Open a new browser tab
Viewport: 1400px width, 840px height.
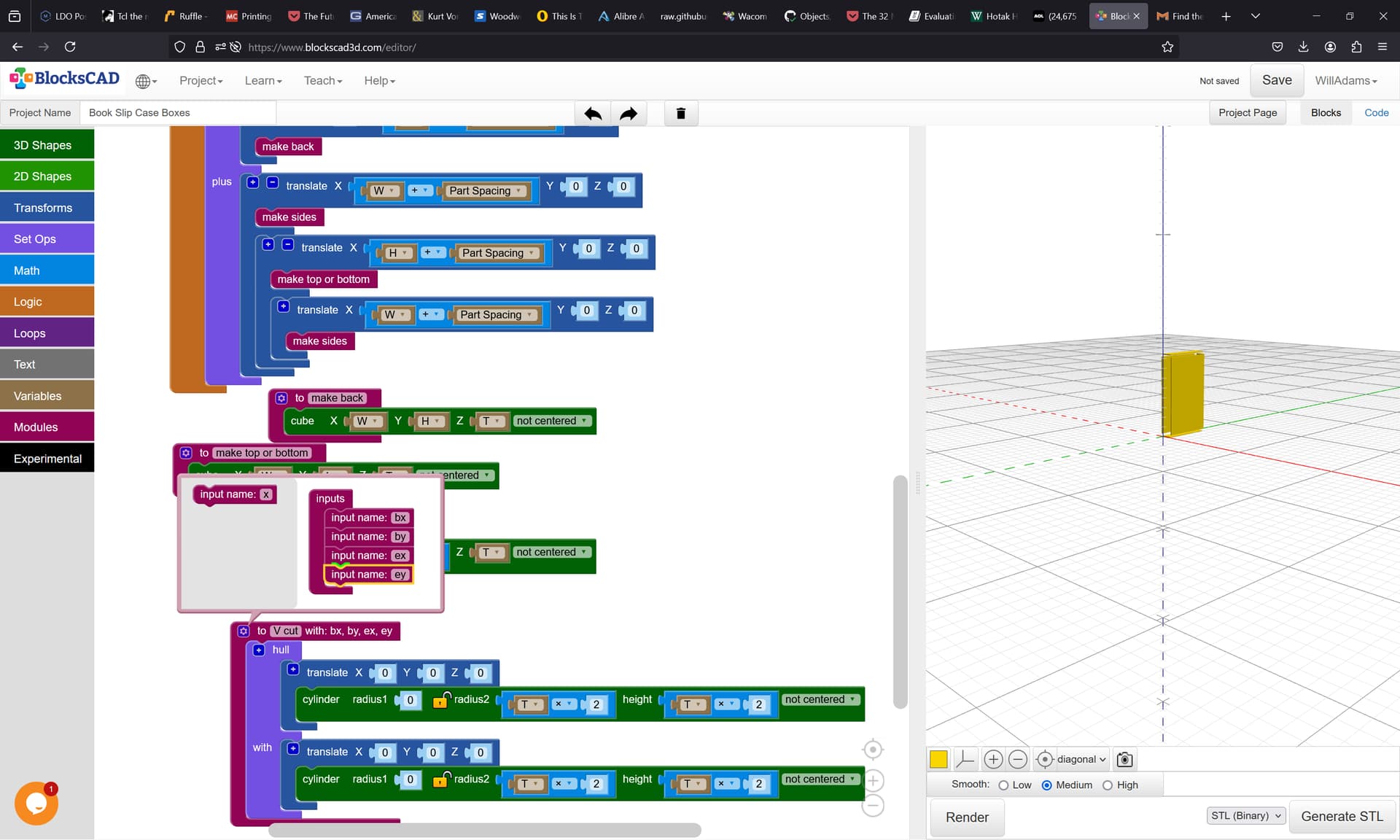click(x=1226, y=16)
